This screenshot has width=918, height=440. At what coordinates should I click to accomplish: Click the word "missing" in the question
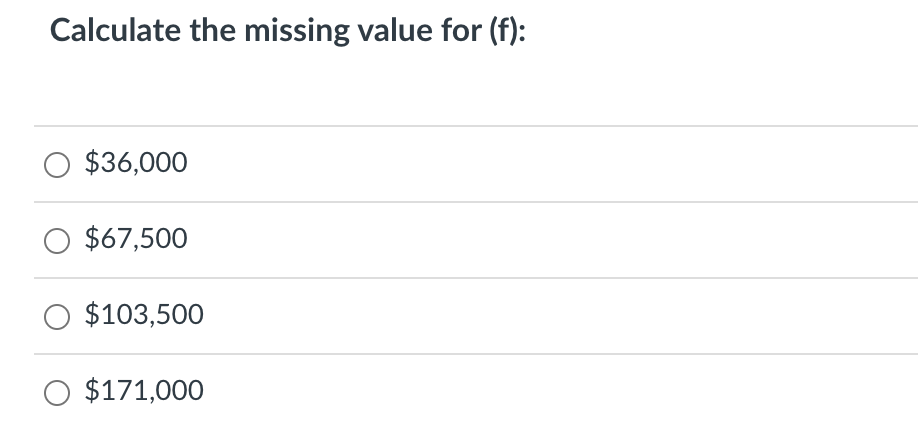click(297, 32)
